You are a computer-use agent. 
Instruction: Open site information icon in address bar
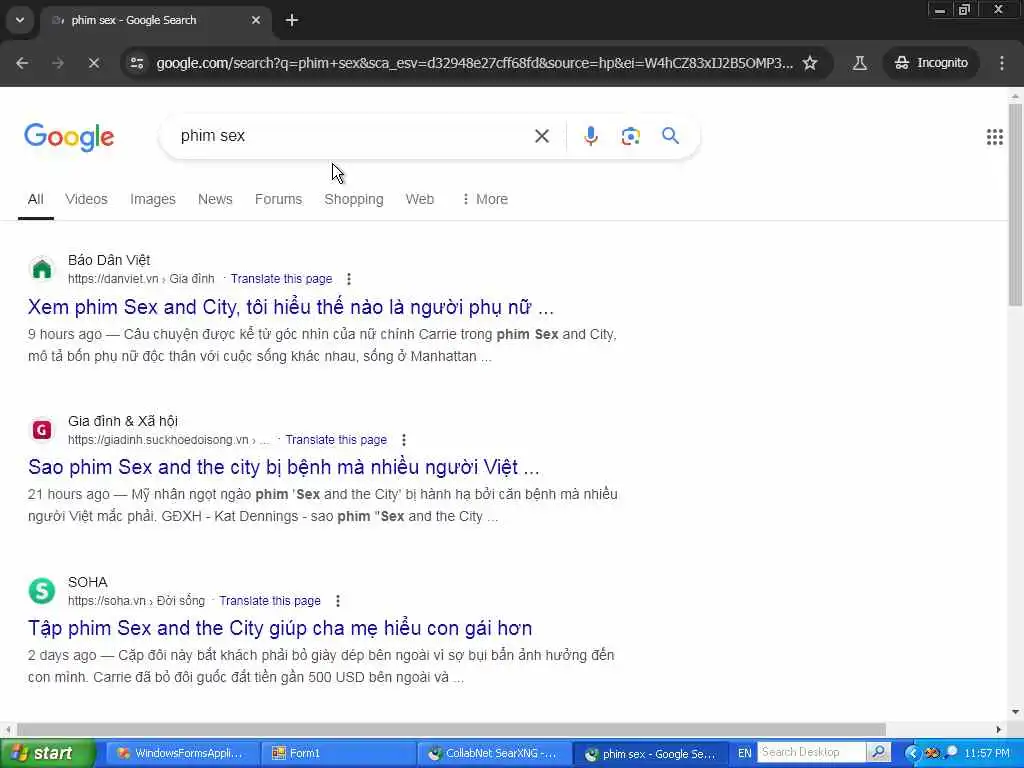click(137, 63)
